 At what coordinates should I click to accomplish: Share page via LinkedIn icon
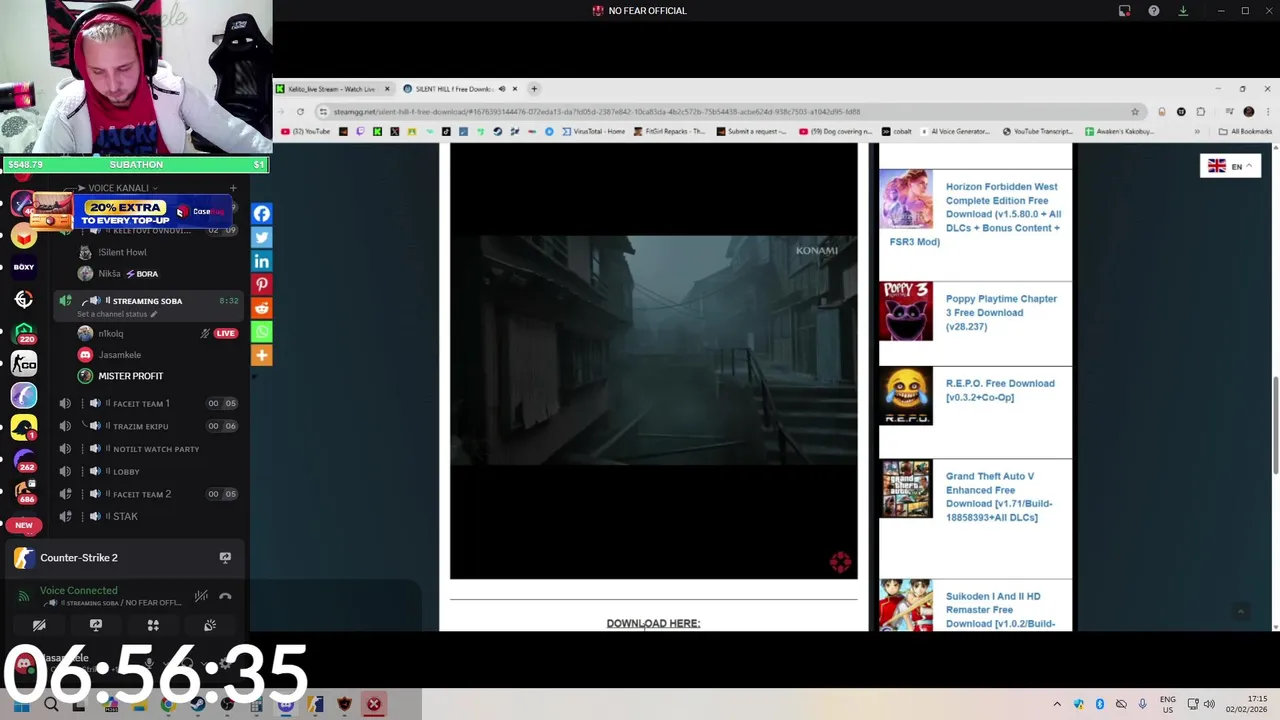tap(261, 261)
